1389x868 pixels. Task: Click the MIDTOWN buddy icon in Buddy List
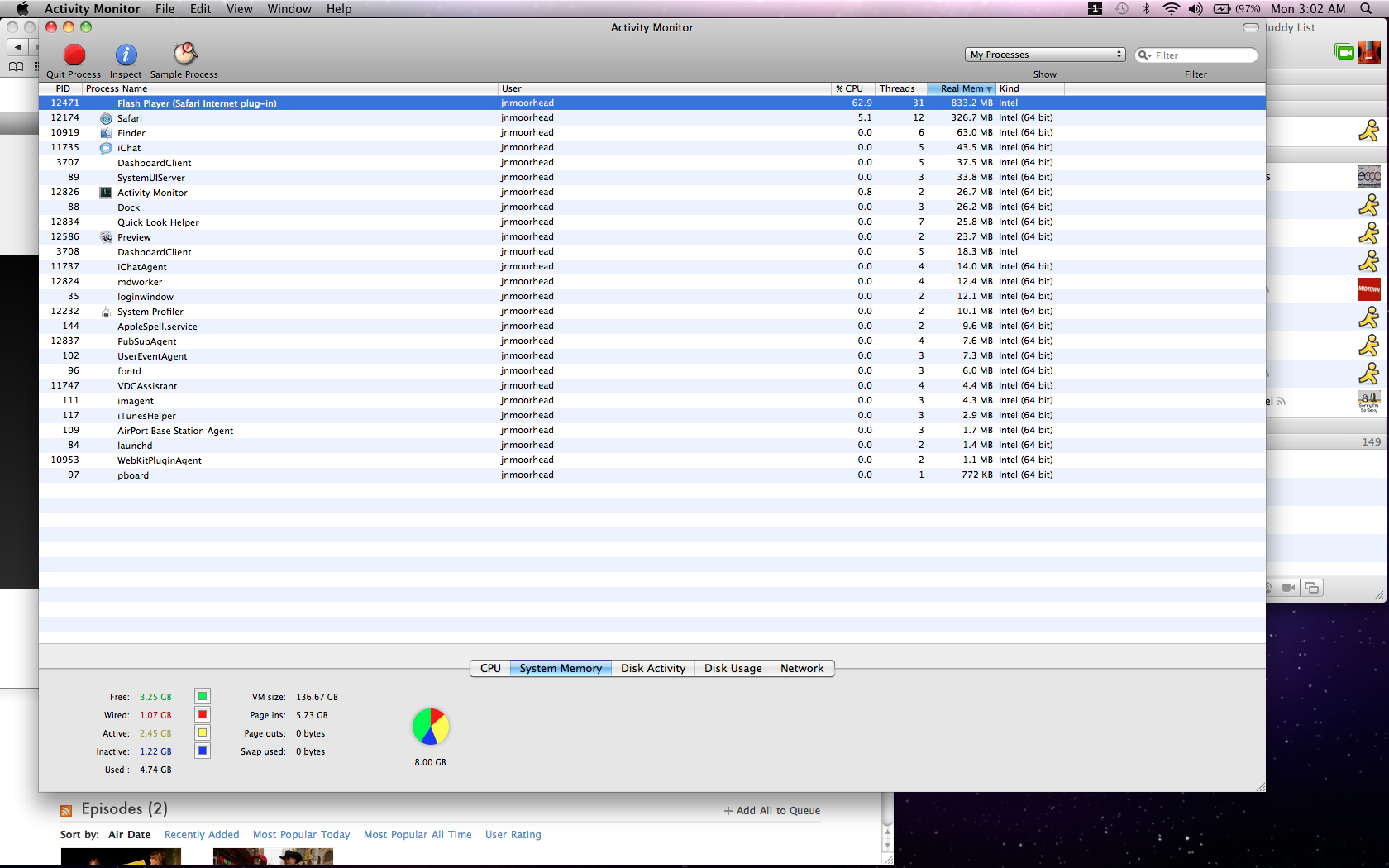click(x=1368, y=289)
